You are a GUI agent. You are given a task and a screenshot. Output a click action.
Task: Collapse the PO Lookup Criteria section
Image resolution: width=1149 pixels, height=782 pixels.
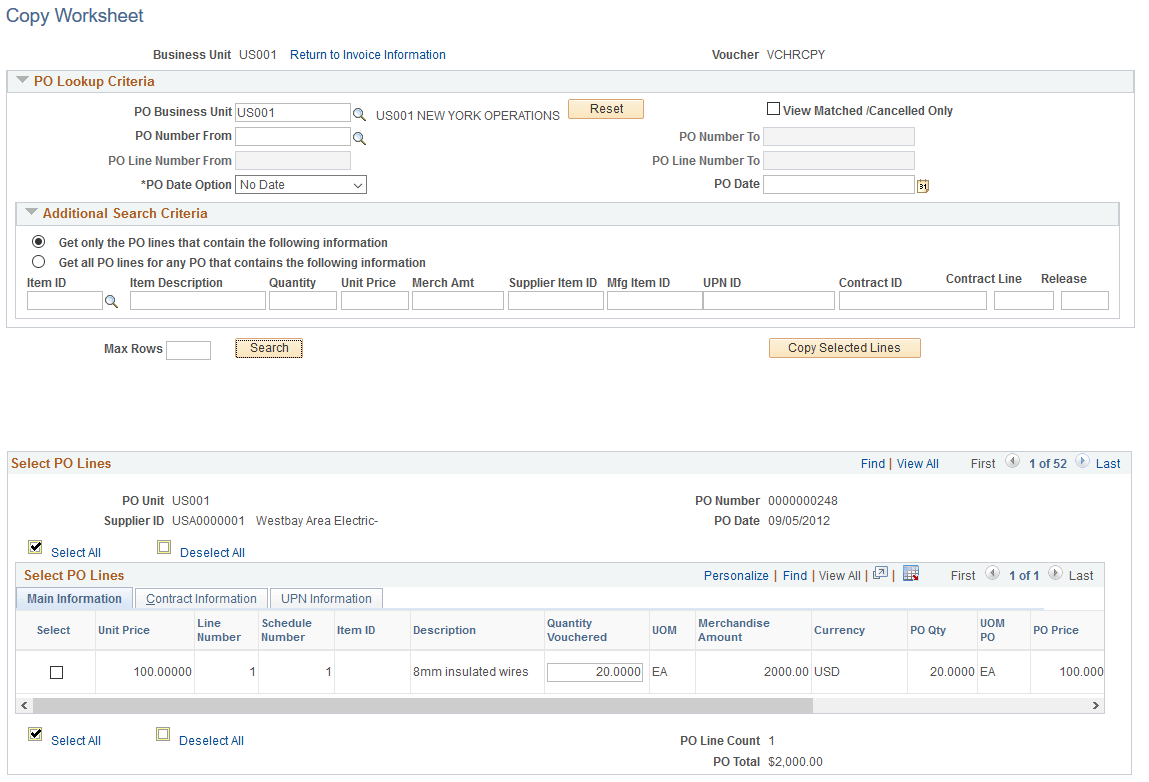tap(20, 81)
